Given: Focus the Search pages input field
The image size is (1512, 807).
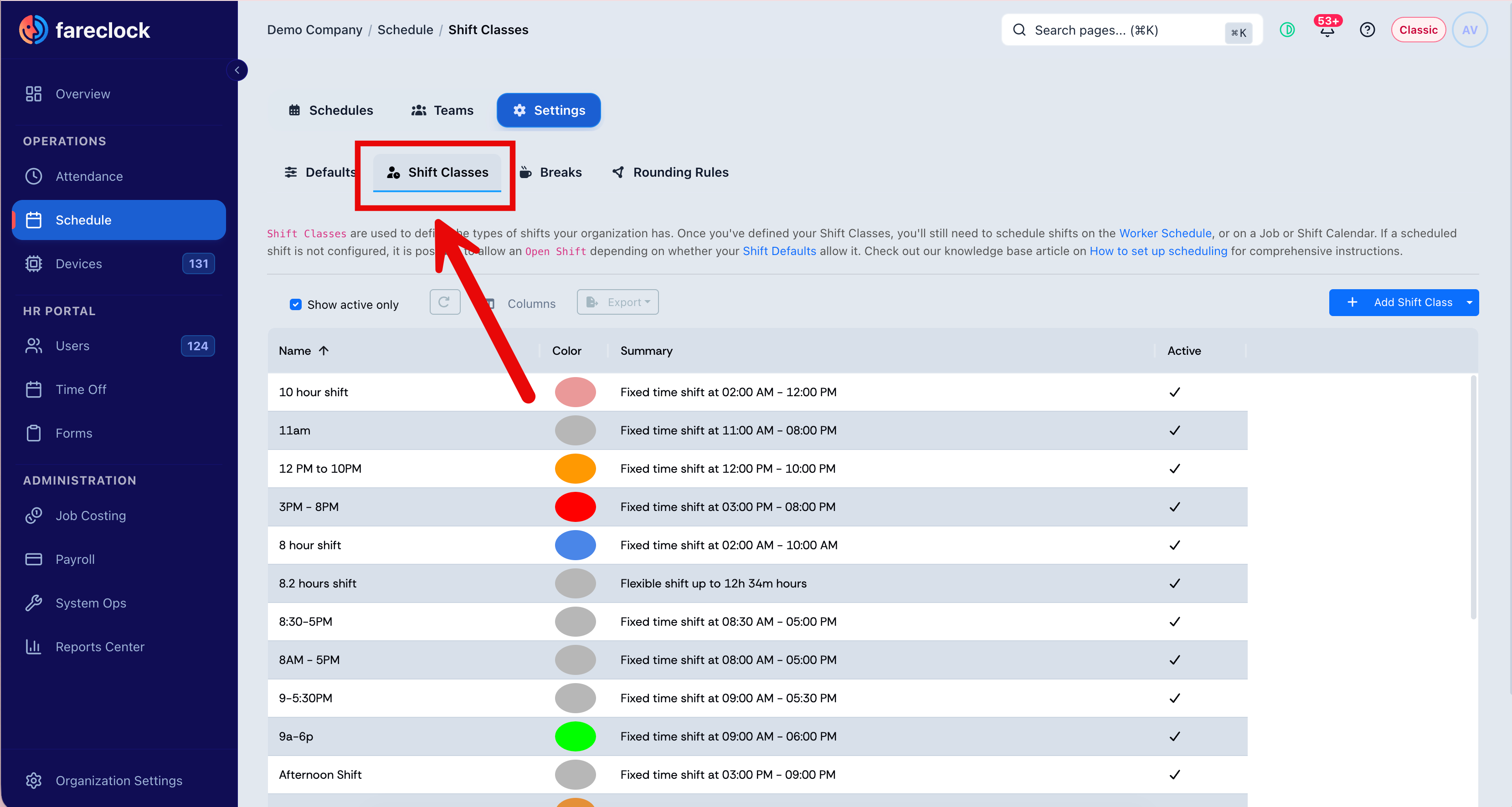Looking at the screenshot, I should (1131, 30).
